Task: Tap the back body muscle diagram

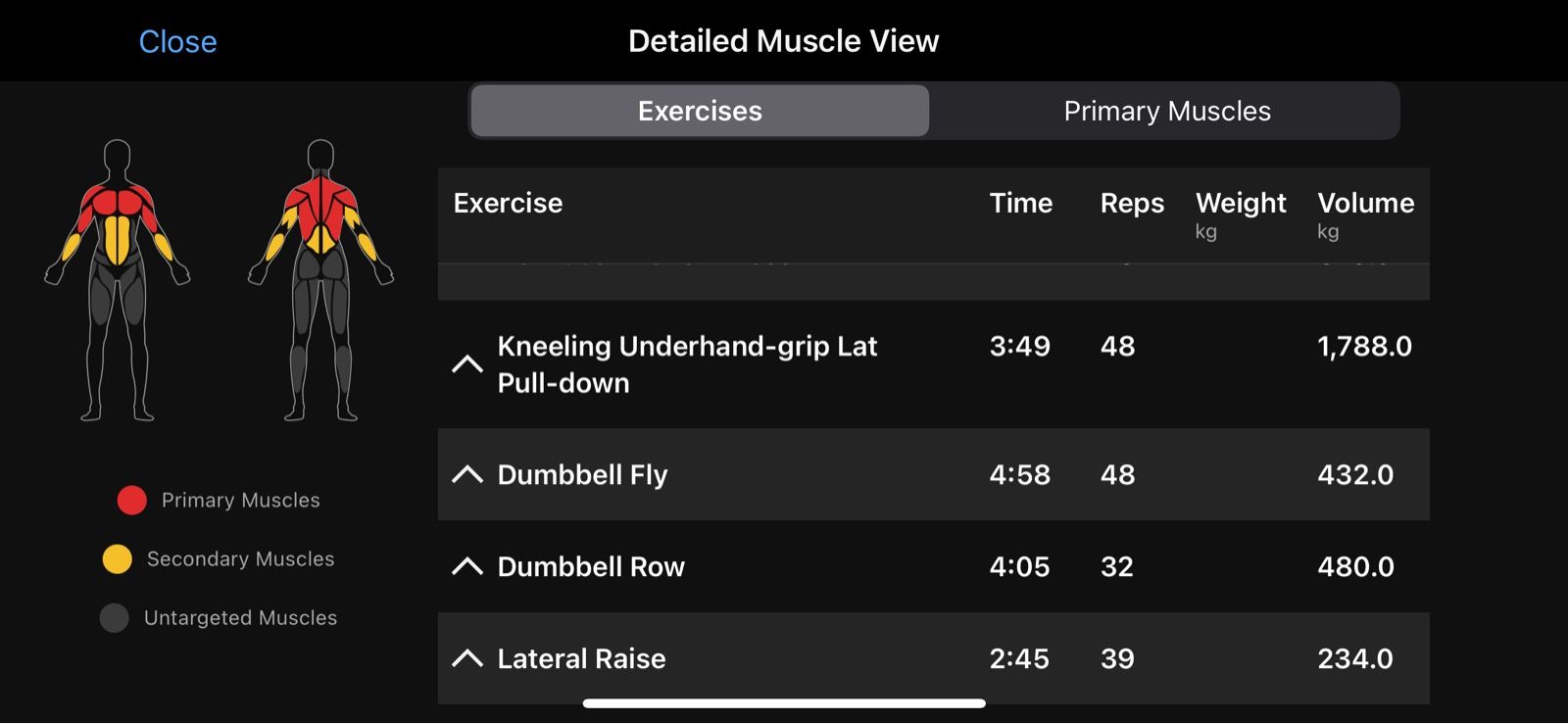Action: [x=320, y=281]
